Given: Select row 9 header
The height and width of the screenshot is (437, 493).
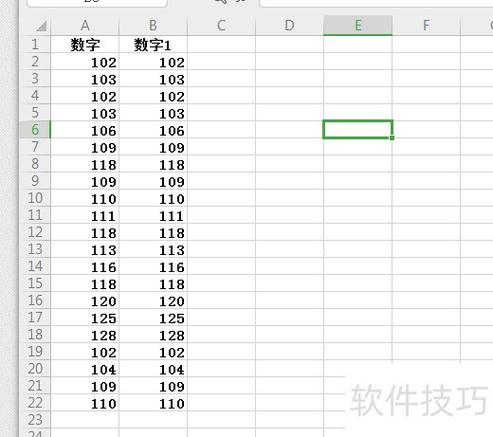Looking at the screenshot, I should [x=35, y=181].
